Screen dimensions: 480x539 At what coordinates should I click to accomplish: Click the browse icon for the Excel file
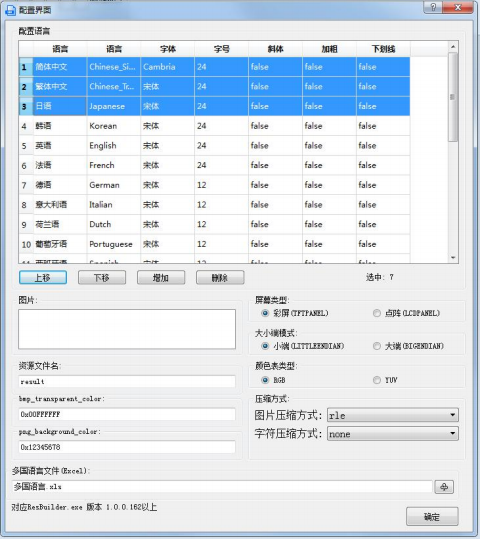444,487
